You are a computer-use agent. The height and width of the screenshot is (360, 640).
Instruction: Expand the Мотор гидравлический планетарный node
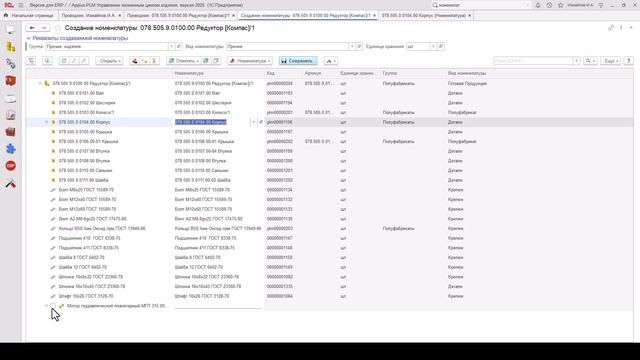[46, 306]
